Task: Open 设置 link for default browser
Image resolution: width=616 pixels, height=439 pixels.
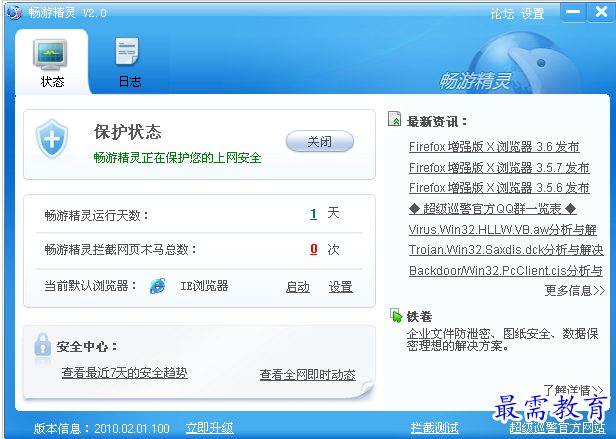Action: pos(341,287)
